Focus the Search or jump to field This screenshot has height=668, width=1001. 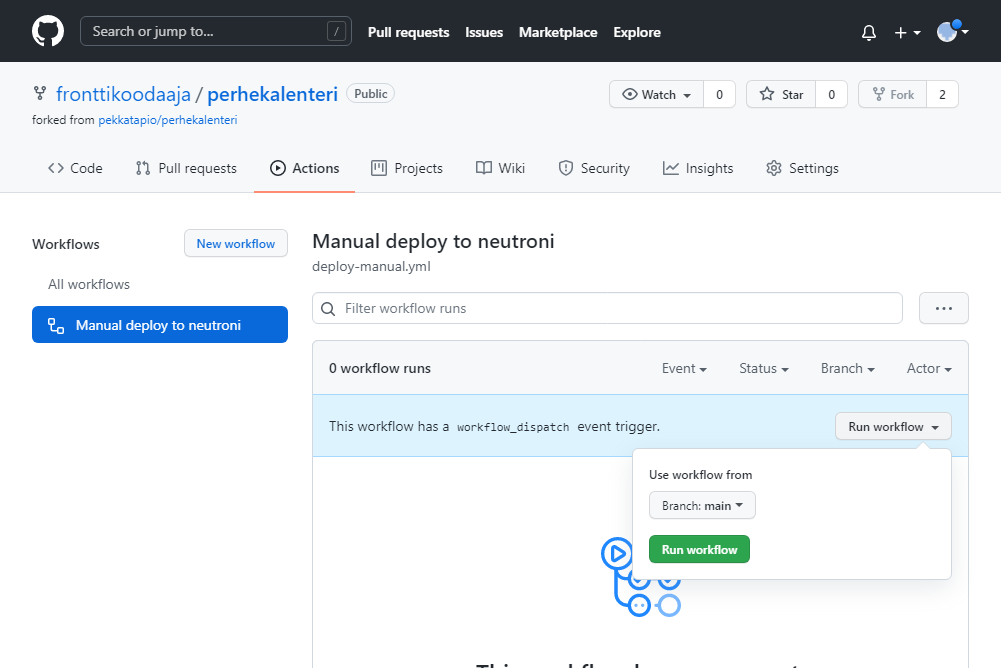click(216, 31)
